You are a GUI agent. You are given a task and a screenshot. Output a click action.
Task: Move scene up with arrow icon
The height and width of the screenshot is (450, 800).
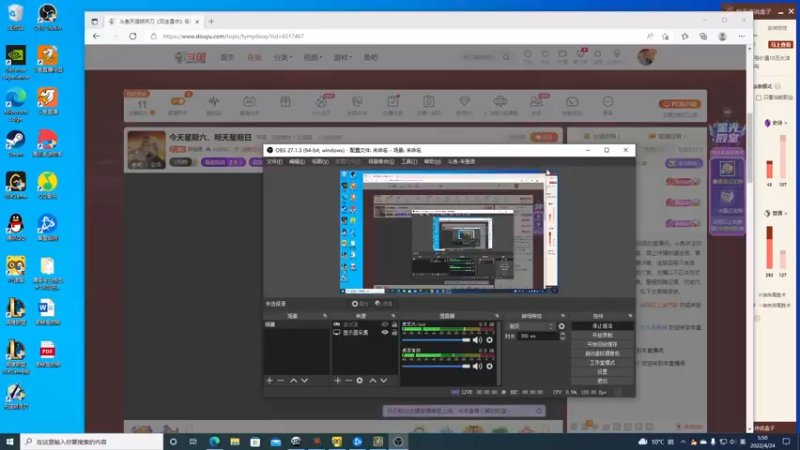coord(293,381)
